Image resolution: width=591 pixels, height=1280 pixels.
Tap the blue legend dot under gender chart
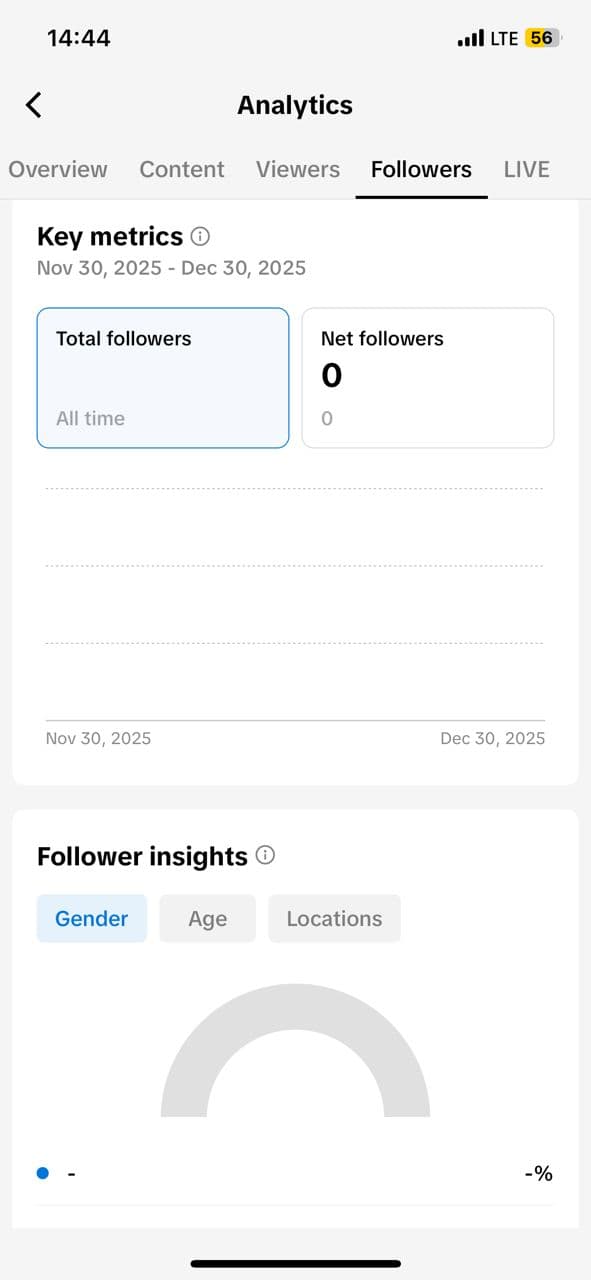pos(42,1172)
